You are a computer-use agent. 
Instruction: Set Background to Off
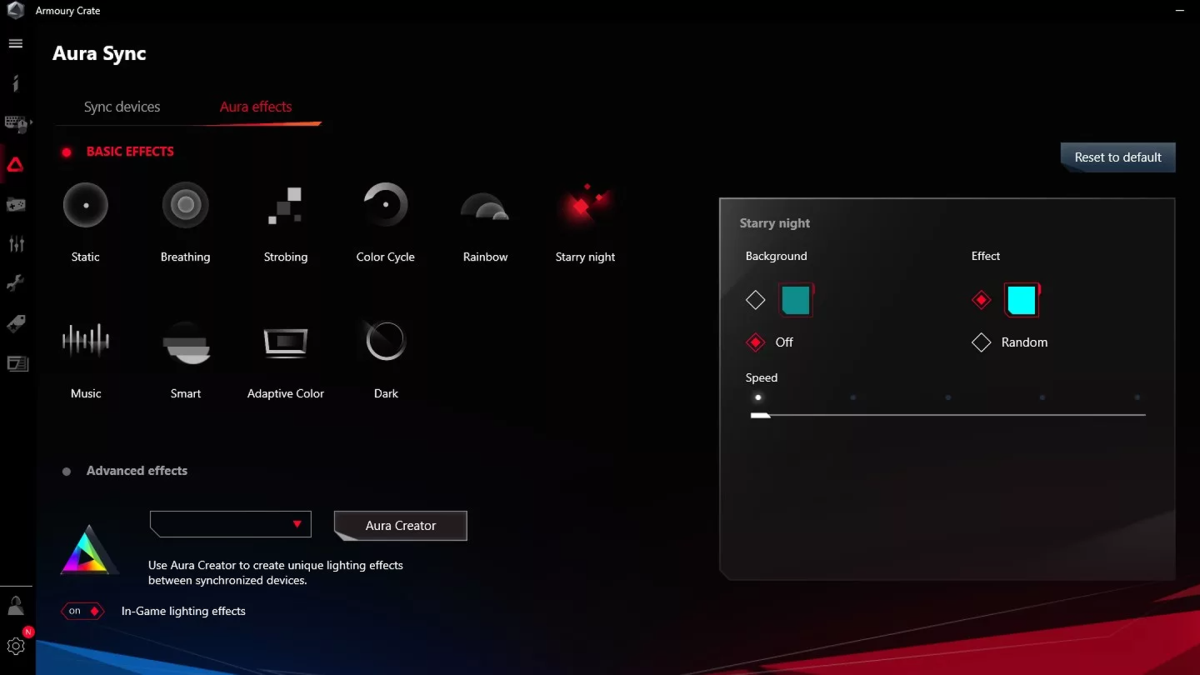756,343
